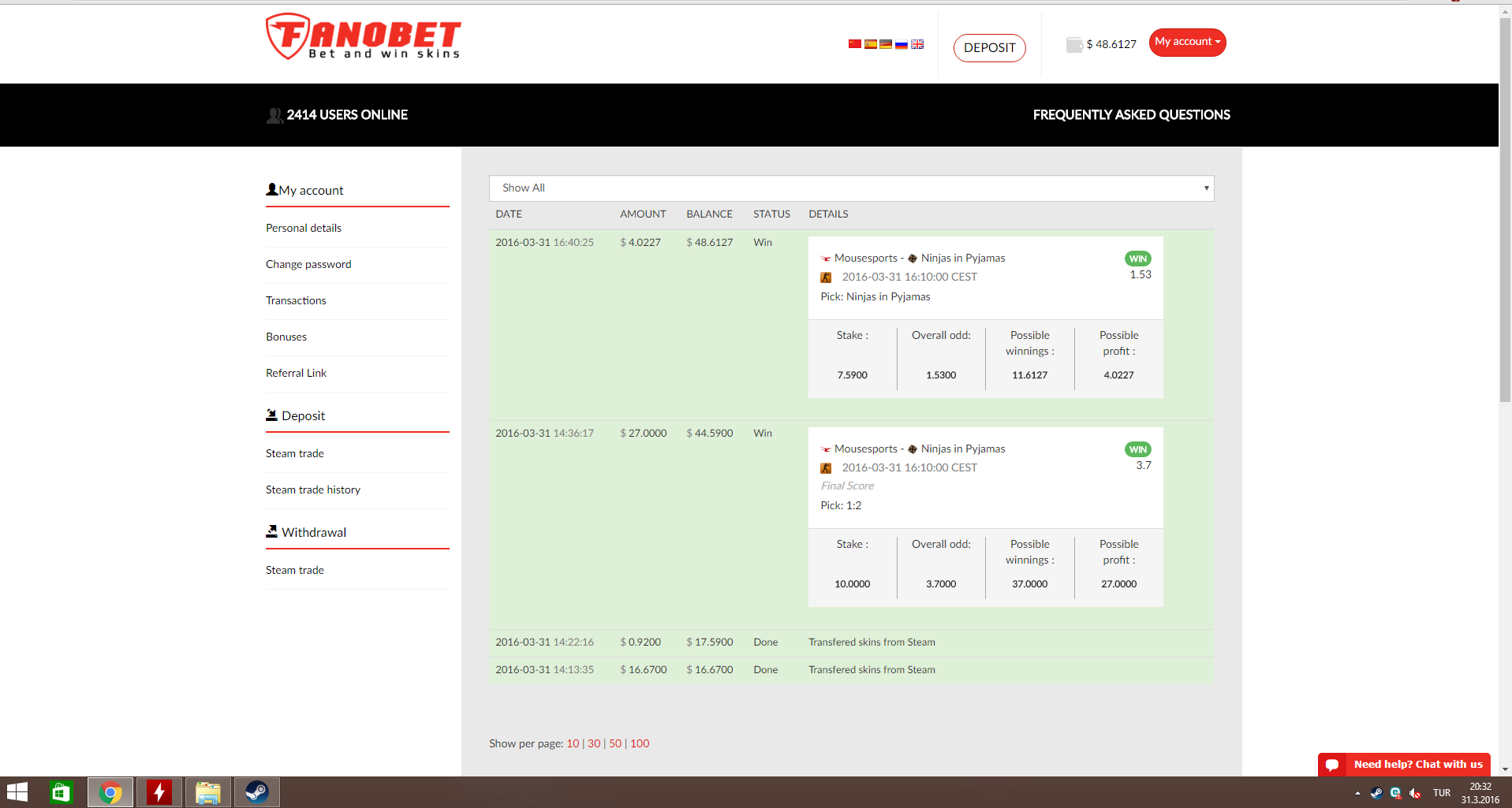This screenshot has width=1512, height=808.
Task: Click amount $ 0.9200 transaction row
Action: coord(640,642)
